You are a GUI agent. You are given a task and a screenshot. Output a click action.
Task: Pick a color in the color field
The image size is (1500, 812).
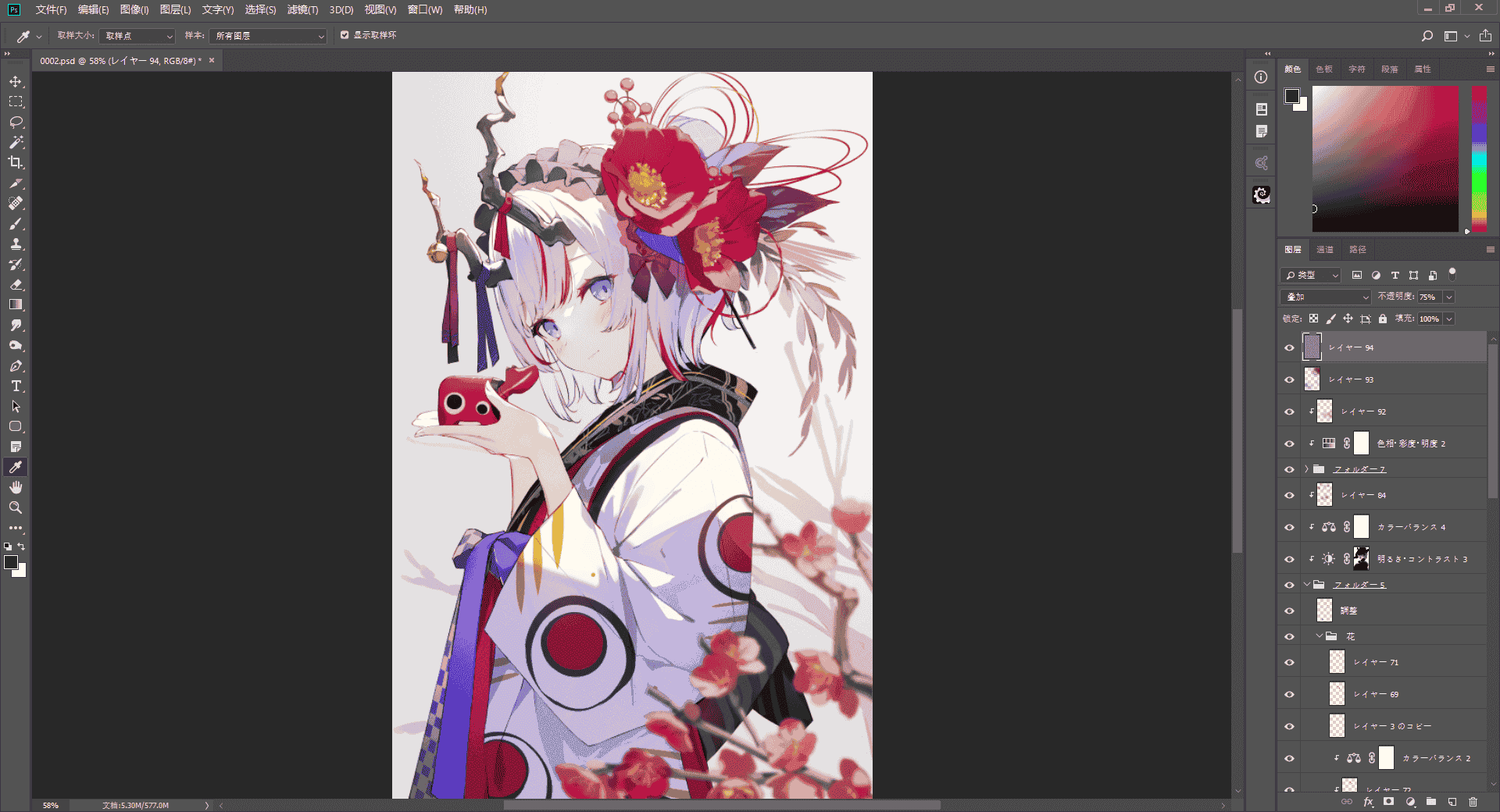1385,158
